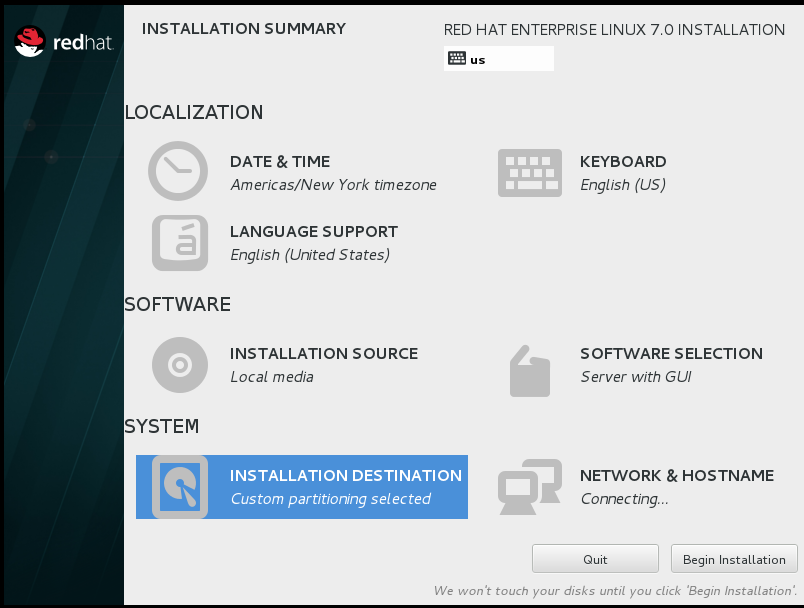Click the Language Support icon

[180, 242]
